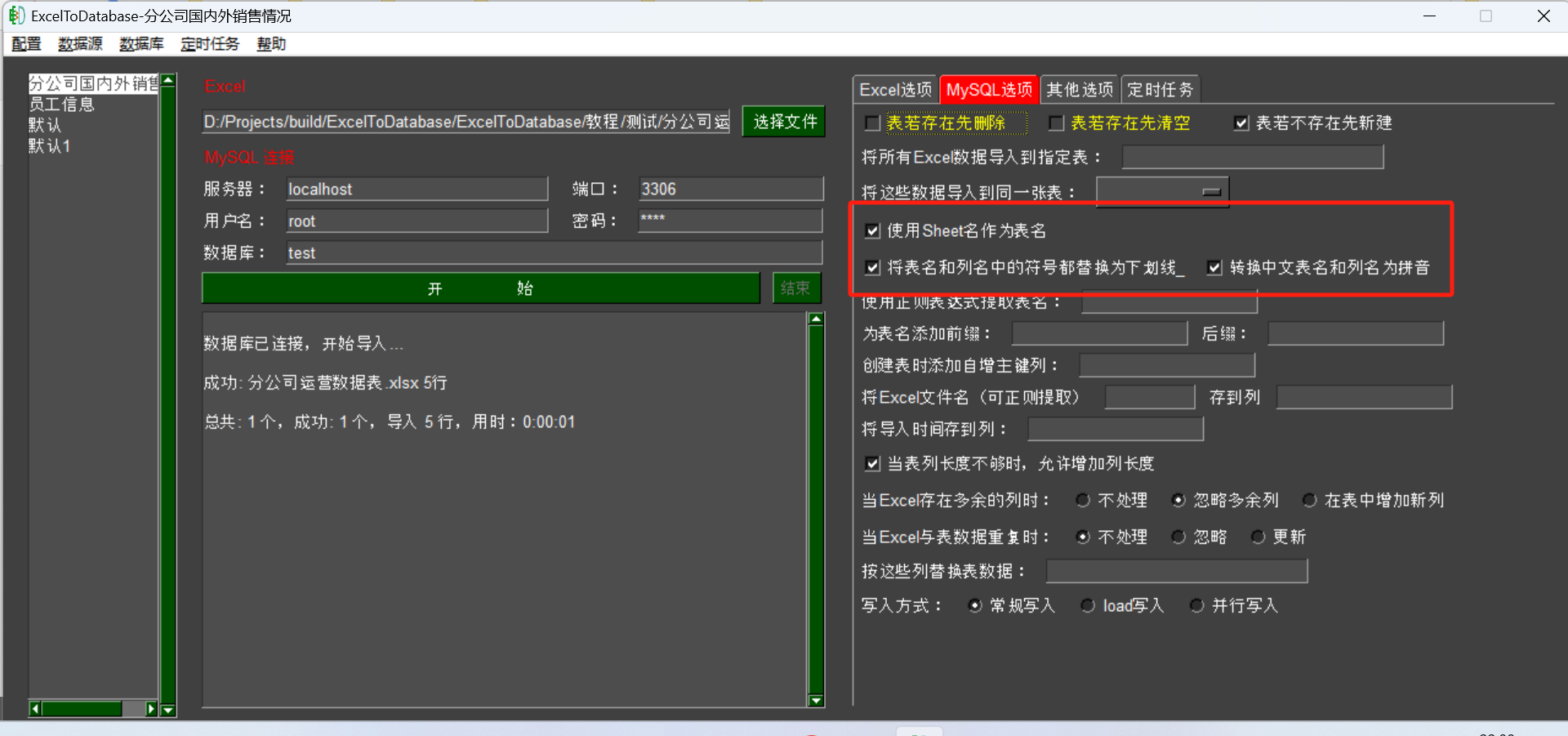The height and width of the screenshot is (736, 1568).
Task: Click the 将导入时间存到列 input field
Action: 1116,429
